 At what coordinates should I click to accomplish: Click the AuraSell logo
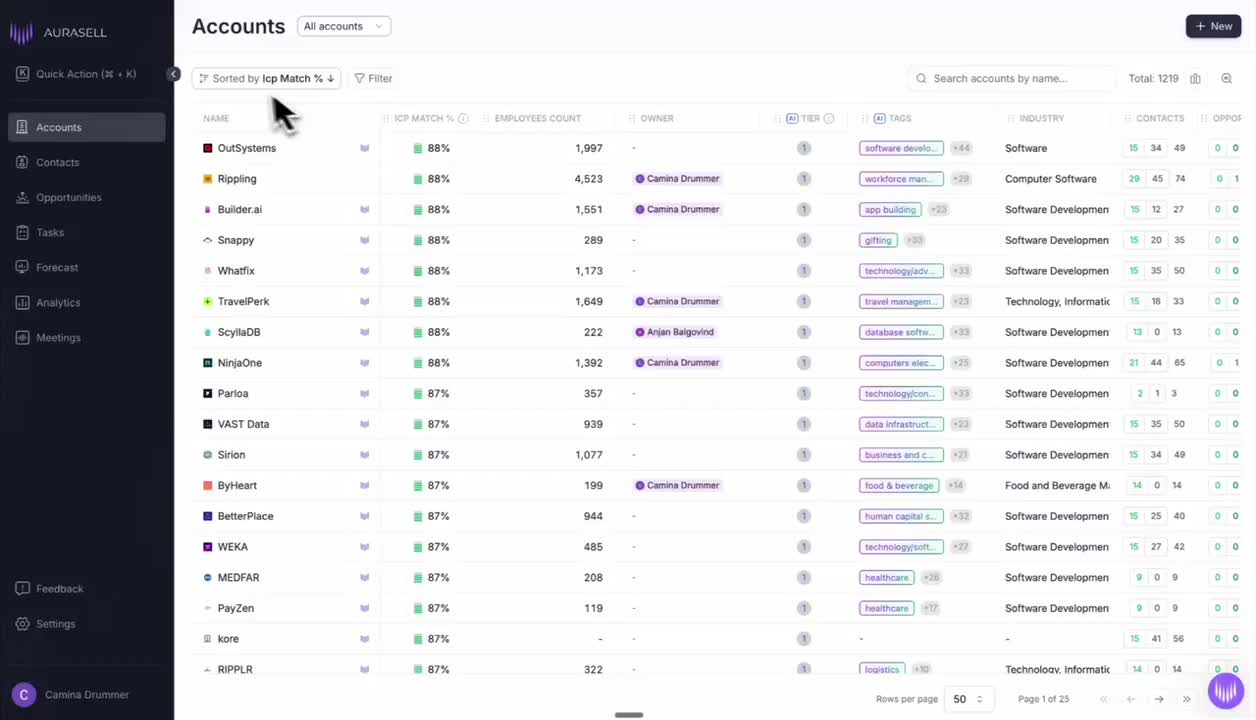tap(58, 32)
